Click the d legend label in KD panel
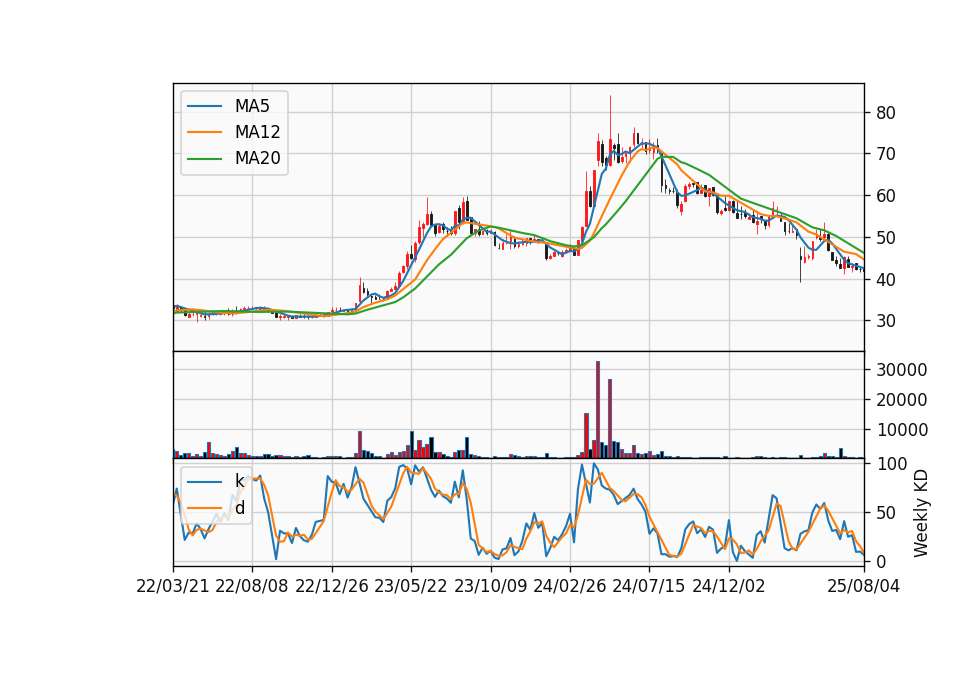 239,508
